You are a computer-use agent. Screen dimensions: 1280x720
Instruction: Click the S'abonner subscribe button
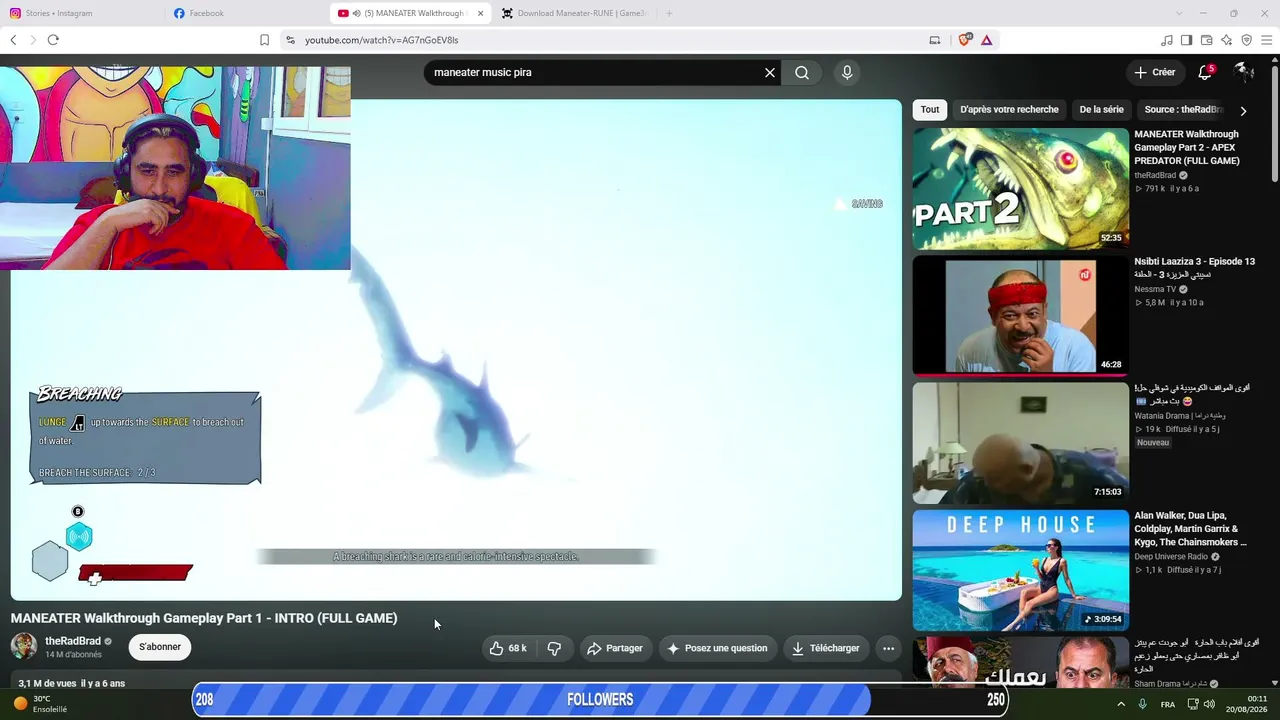pyautogui.click(x=160, y=647)
